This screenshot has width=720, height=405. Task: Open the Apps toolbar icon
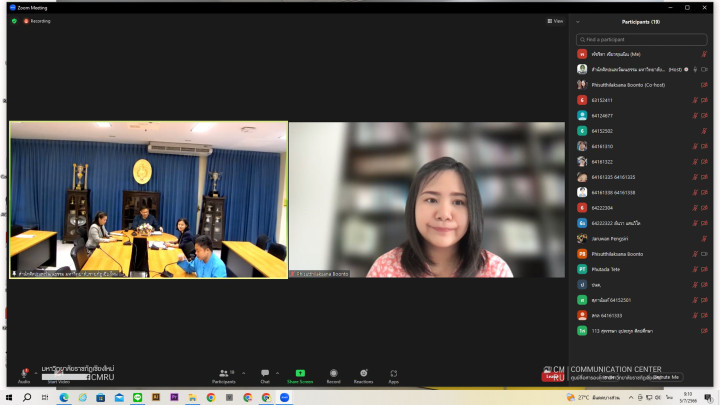tap(394, 376)
